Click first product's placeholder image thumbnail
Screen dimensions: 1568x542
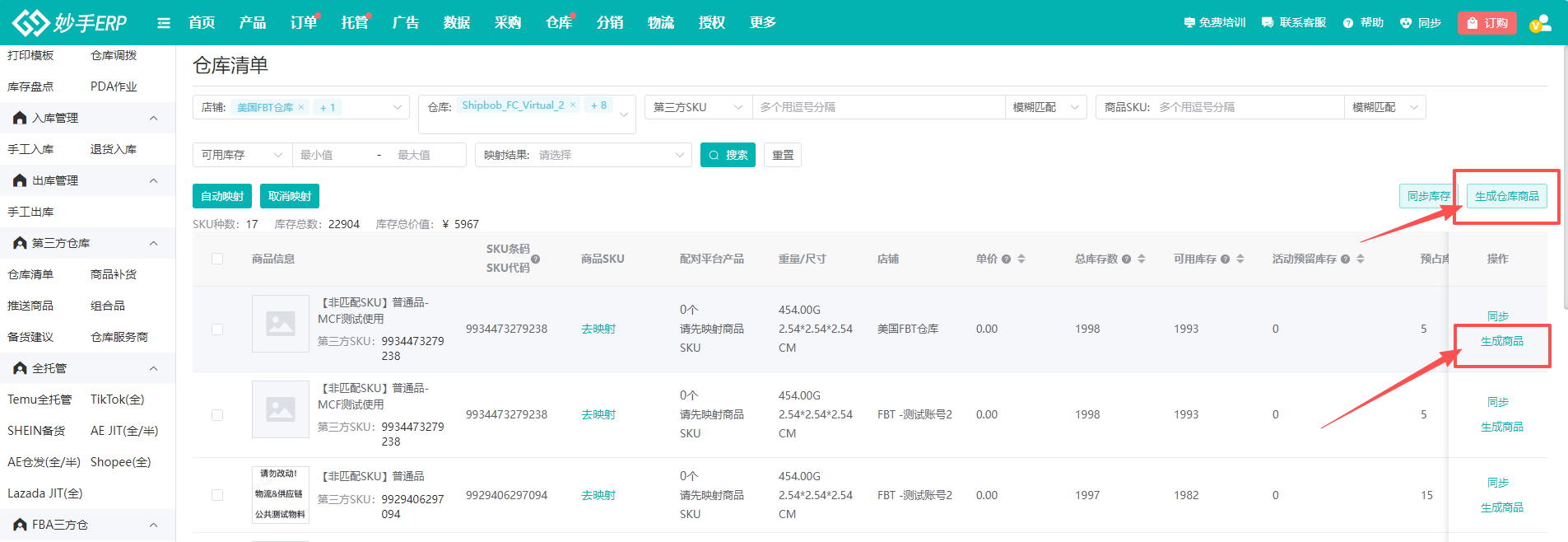280,324
